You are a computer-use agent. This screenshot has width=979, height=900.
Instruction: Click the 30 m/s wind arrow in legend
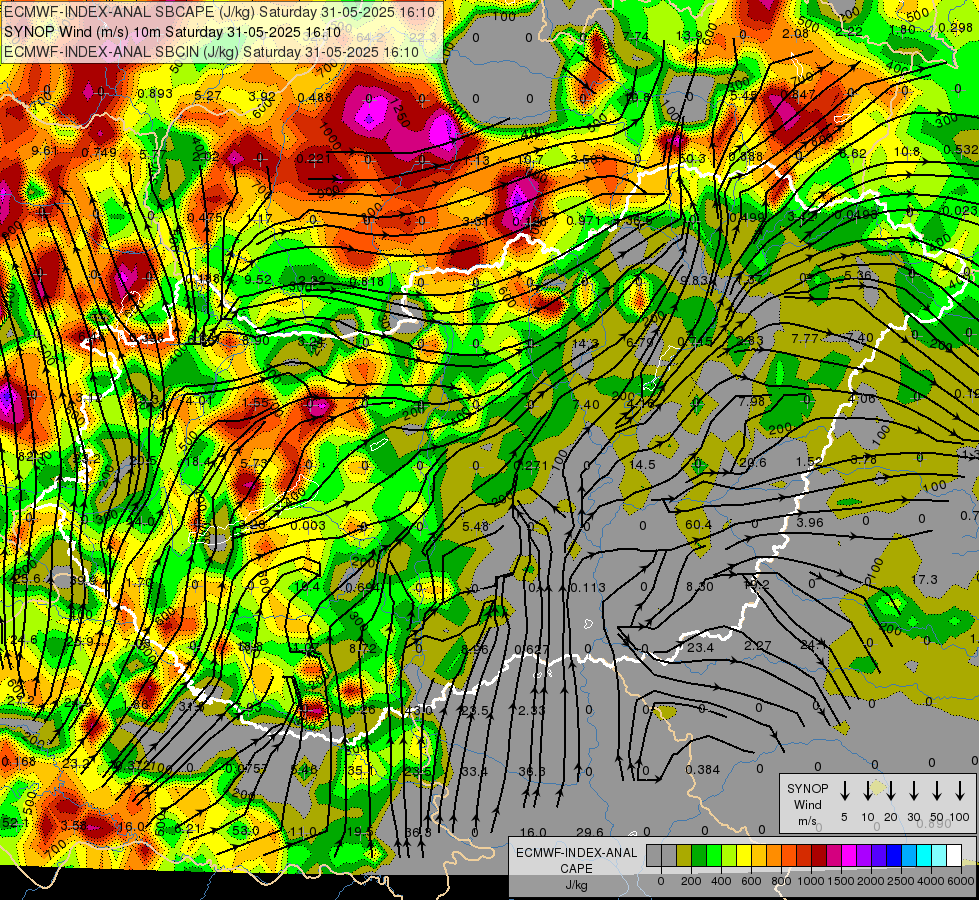(x=914, y=791)
